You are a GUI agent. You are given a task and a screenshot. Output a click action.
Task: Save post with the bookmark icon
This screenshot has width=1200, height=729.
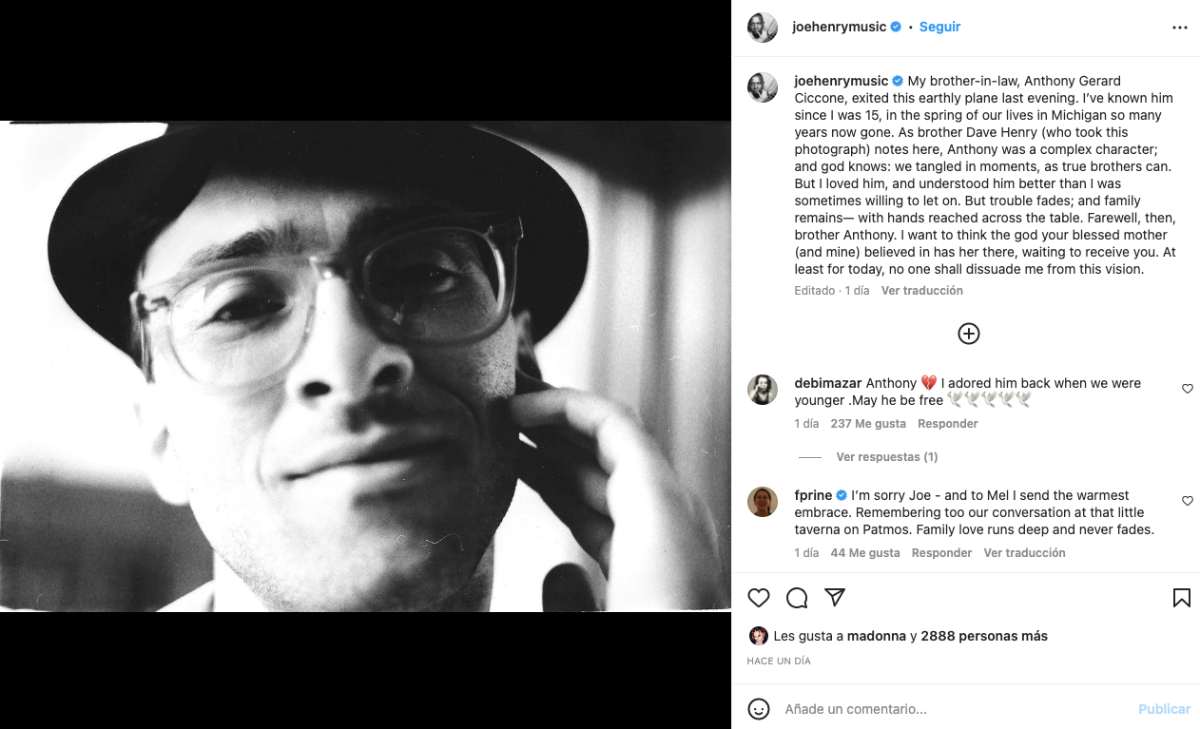tap(1181, 598)
